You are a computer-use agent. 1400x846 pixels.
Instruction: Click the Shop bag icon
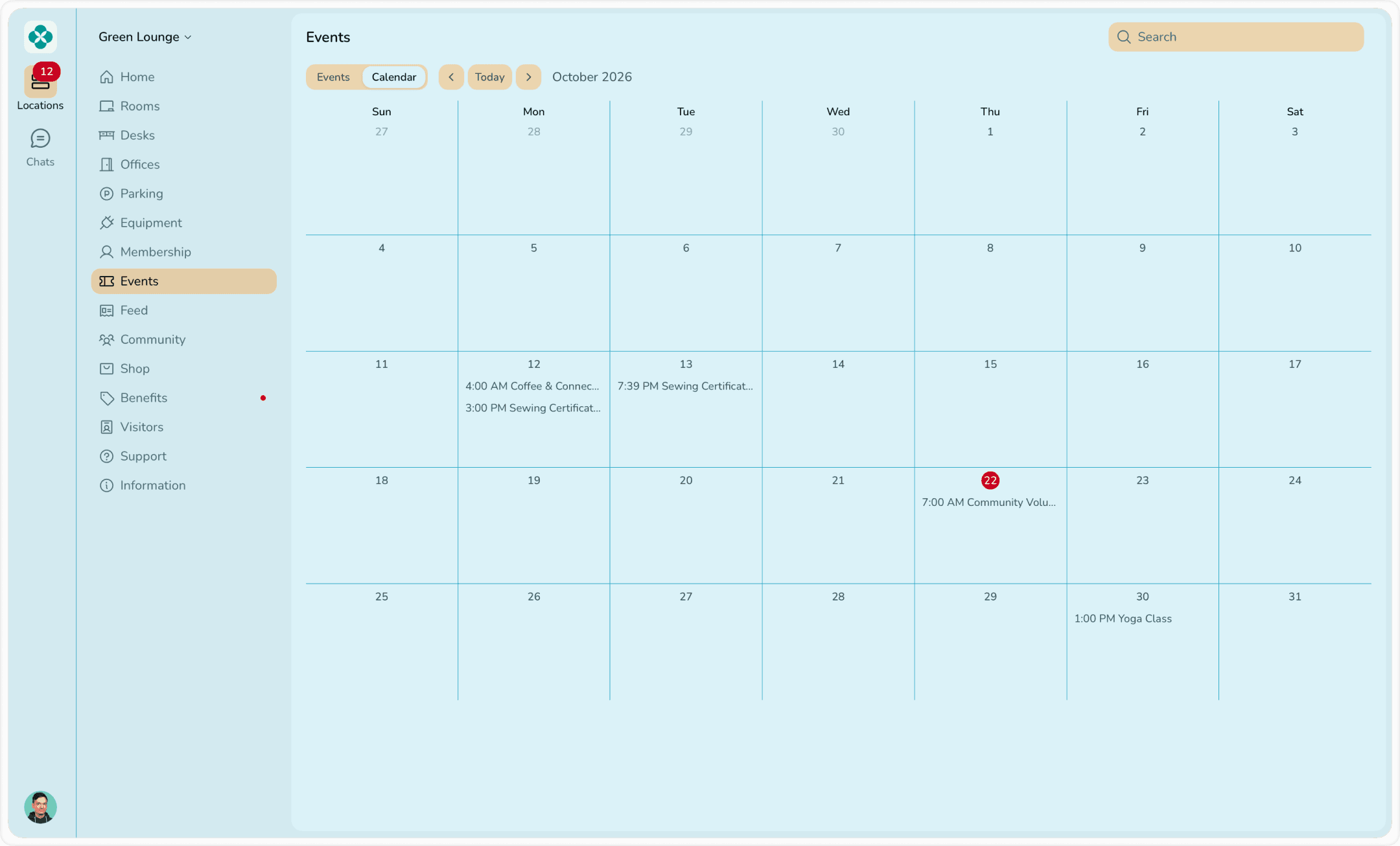point(106,369)
